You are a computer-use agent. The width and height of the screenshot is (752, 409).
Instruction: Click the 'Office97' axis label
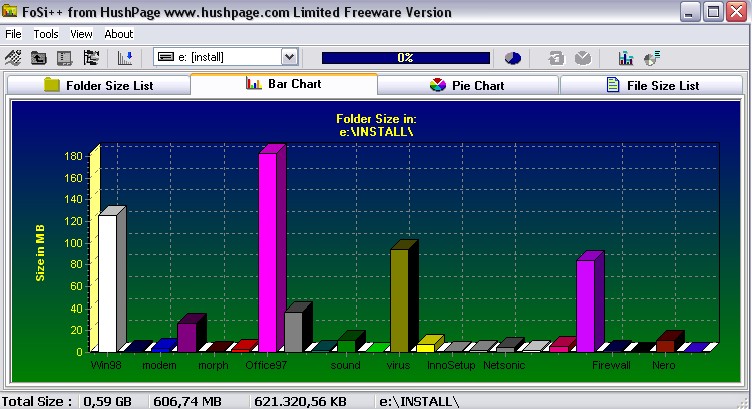pos(266,365)
